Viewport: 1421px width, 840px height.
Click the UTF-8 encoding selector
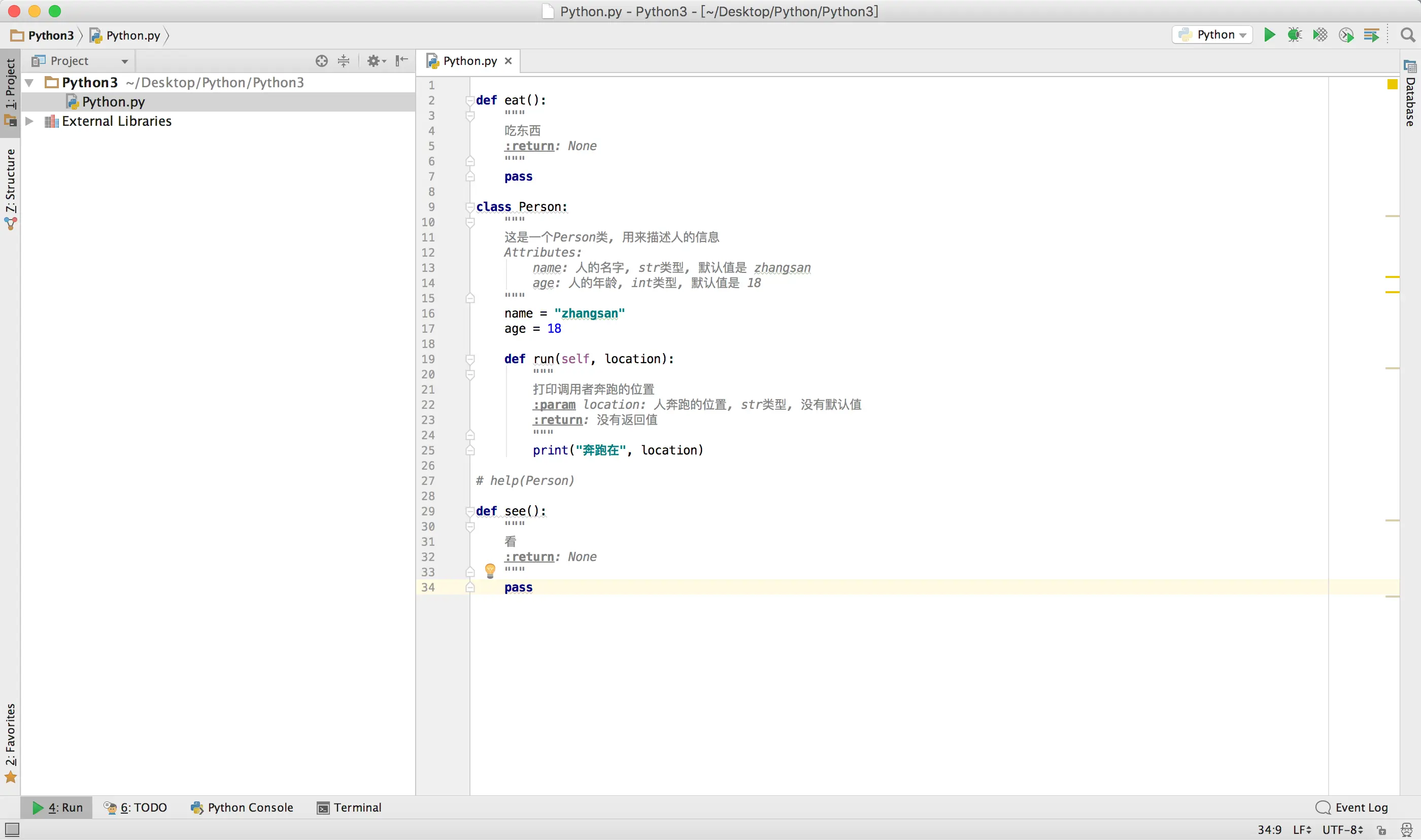(x=1342, y=830)
